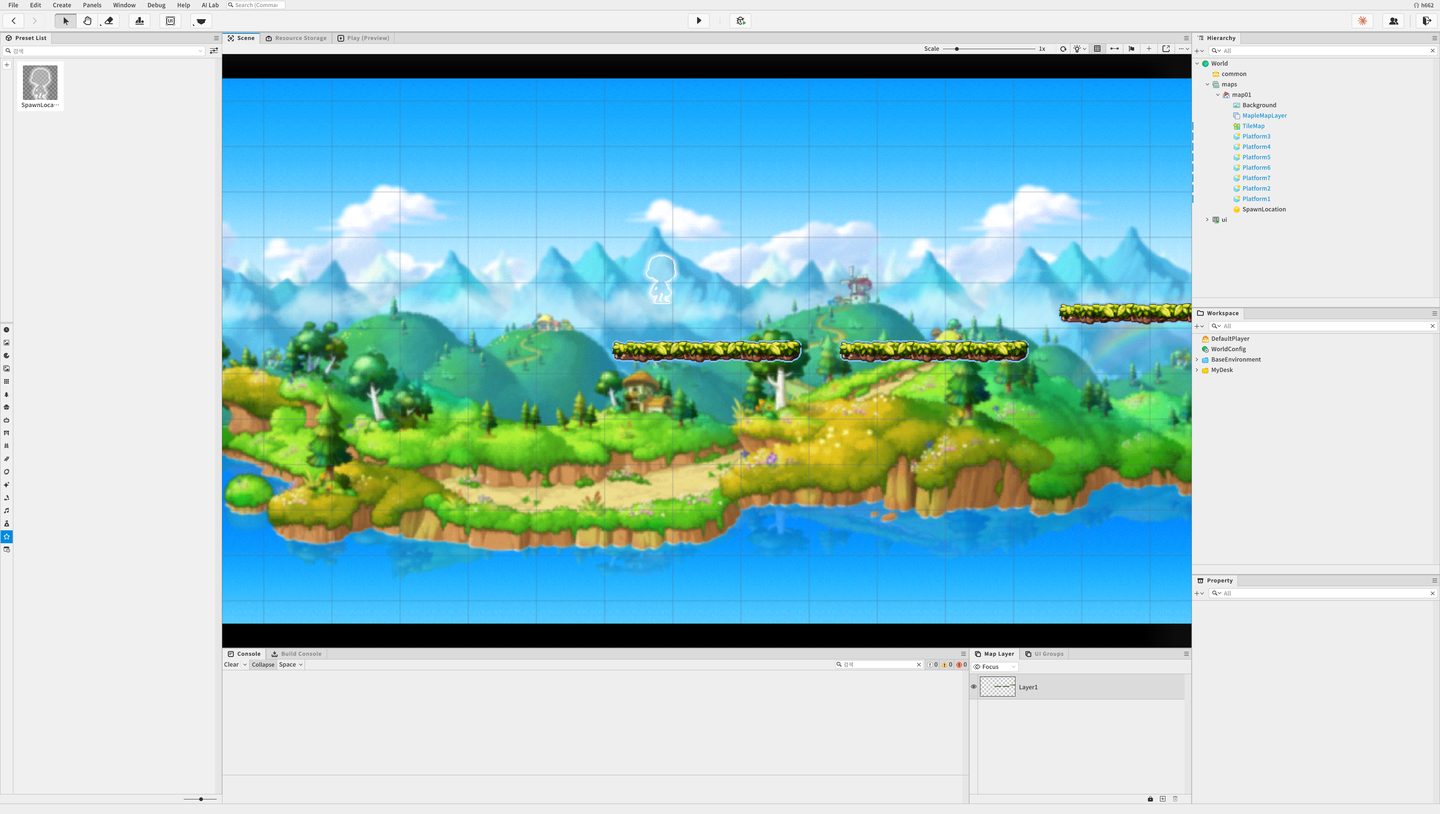This screenshot has height=814, width=1440.
Task: Toggle Layer1 visibility eye icon
Action: [x=974, y=687]
